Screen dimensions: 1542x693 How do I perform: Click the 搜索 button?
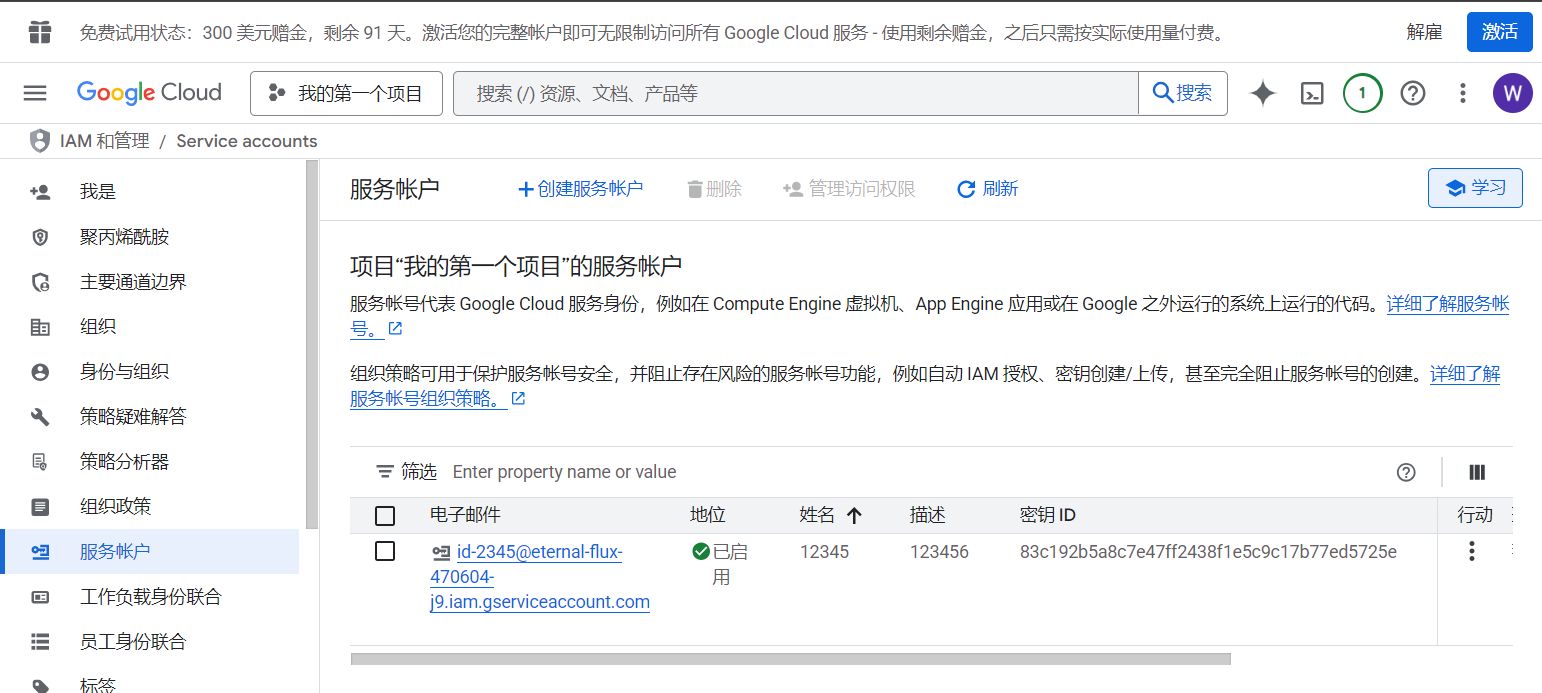[x=1183, y=93]
